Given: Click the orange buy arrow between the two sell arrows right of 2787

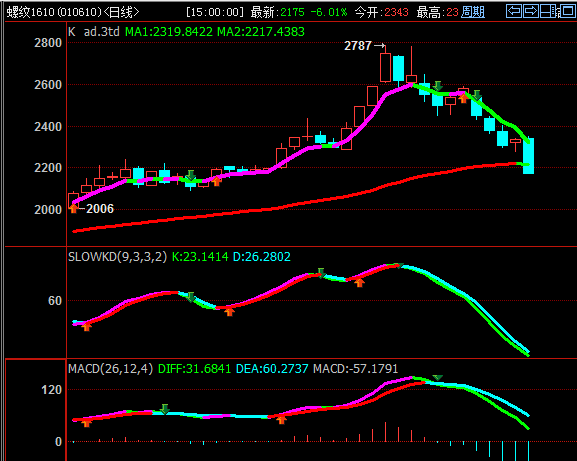Looking at the screenshot, I should (464, 98).
